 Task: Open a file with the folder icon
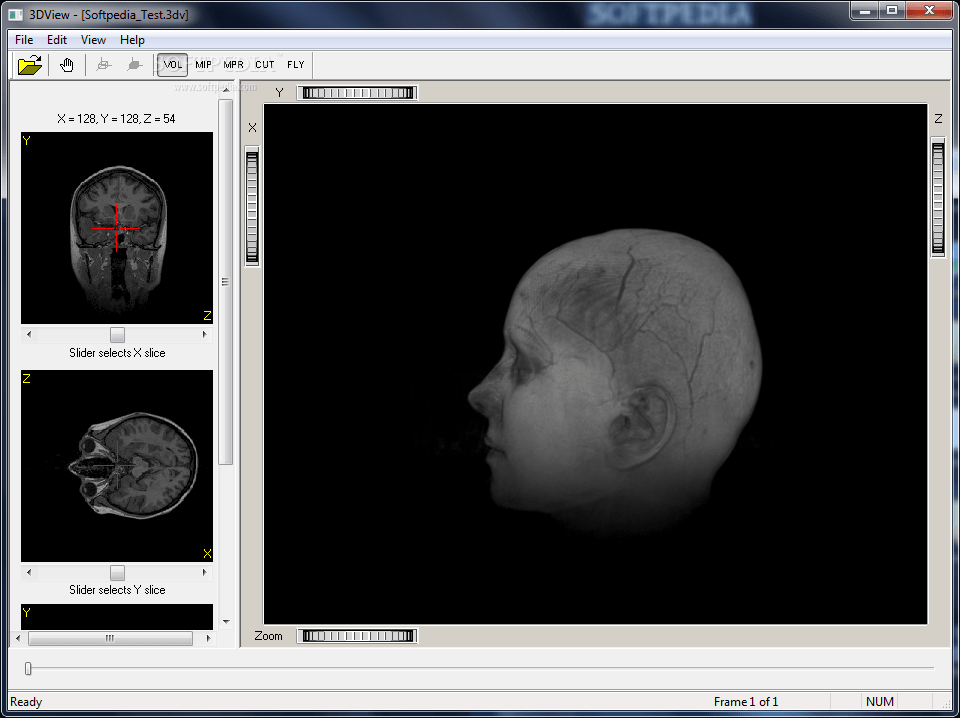[29, 65]
